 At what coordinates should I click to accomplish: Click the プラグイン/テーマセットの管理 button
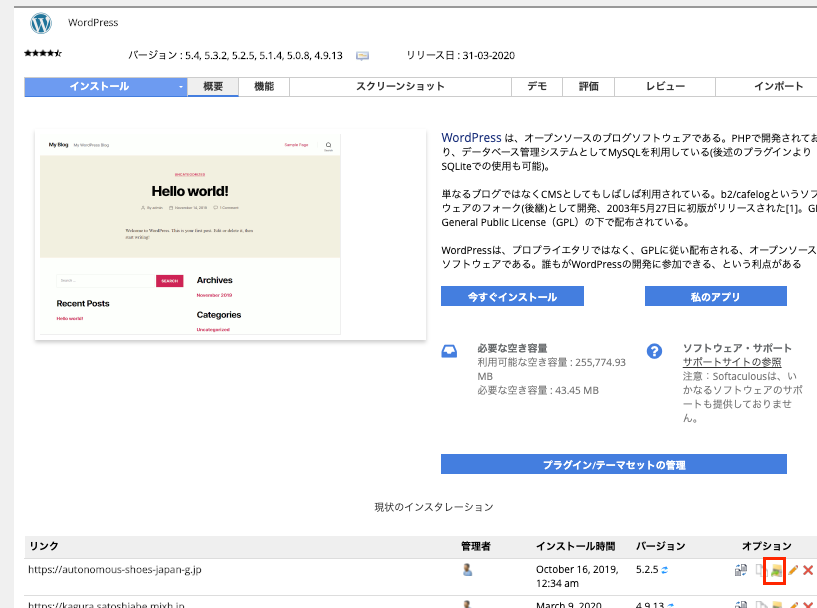tap(614, 464)
